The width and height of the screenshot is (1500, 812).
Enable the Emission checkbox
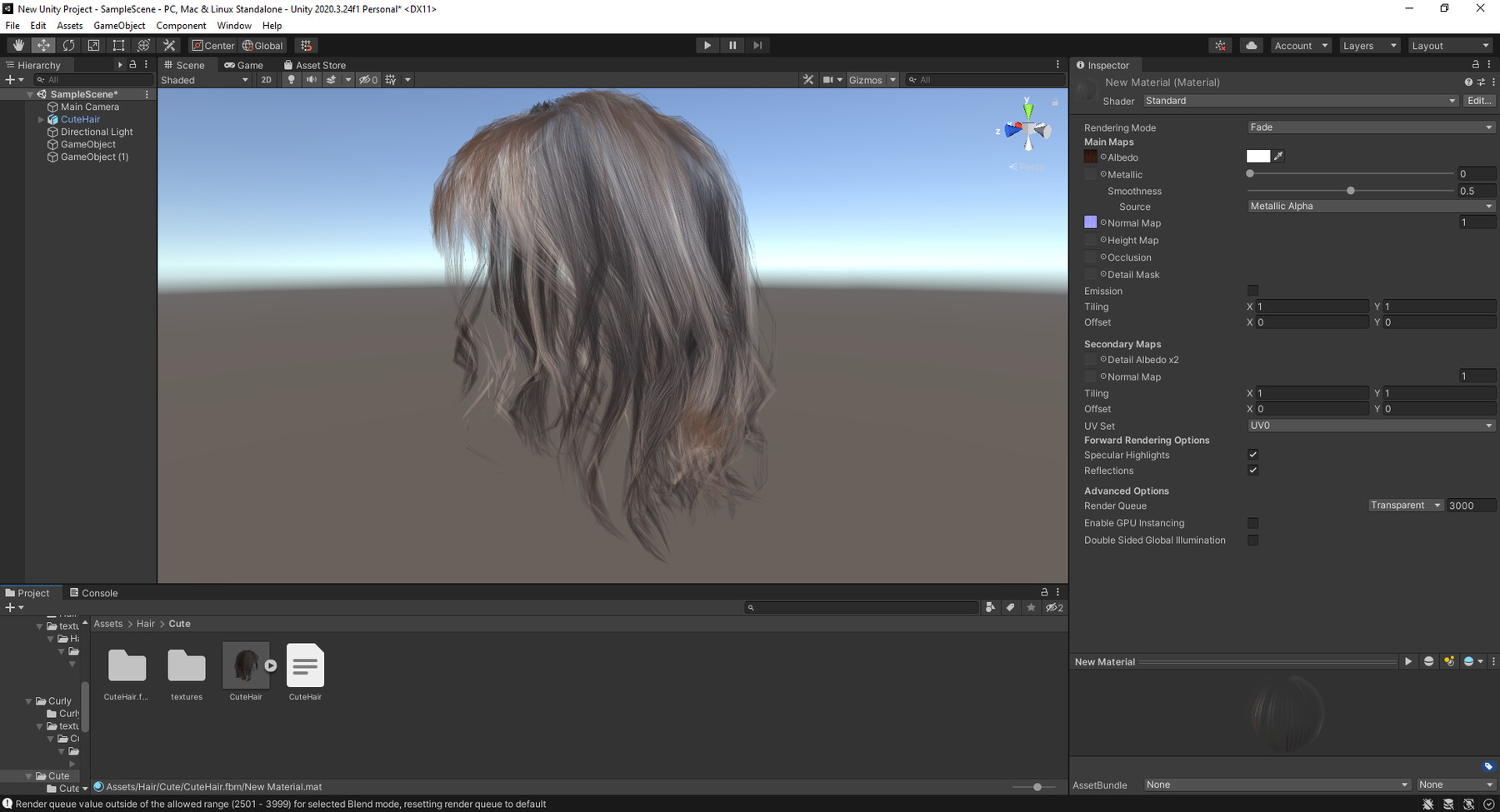pos(1252,291)
